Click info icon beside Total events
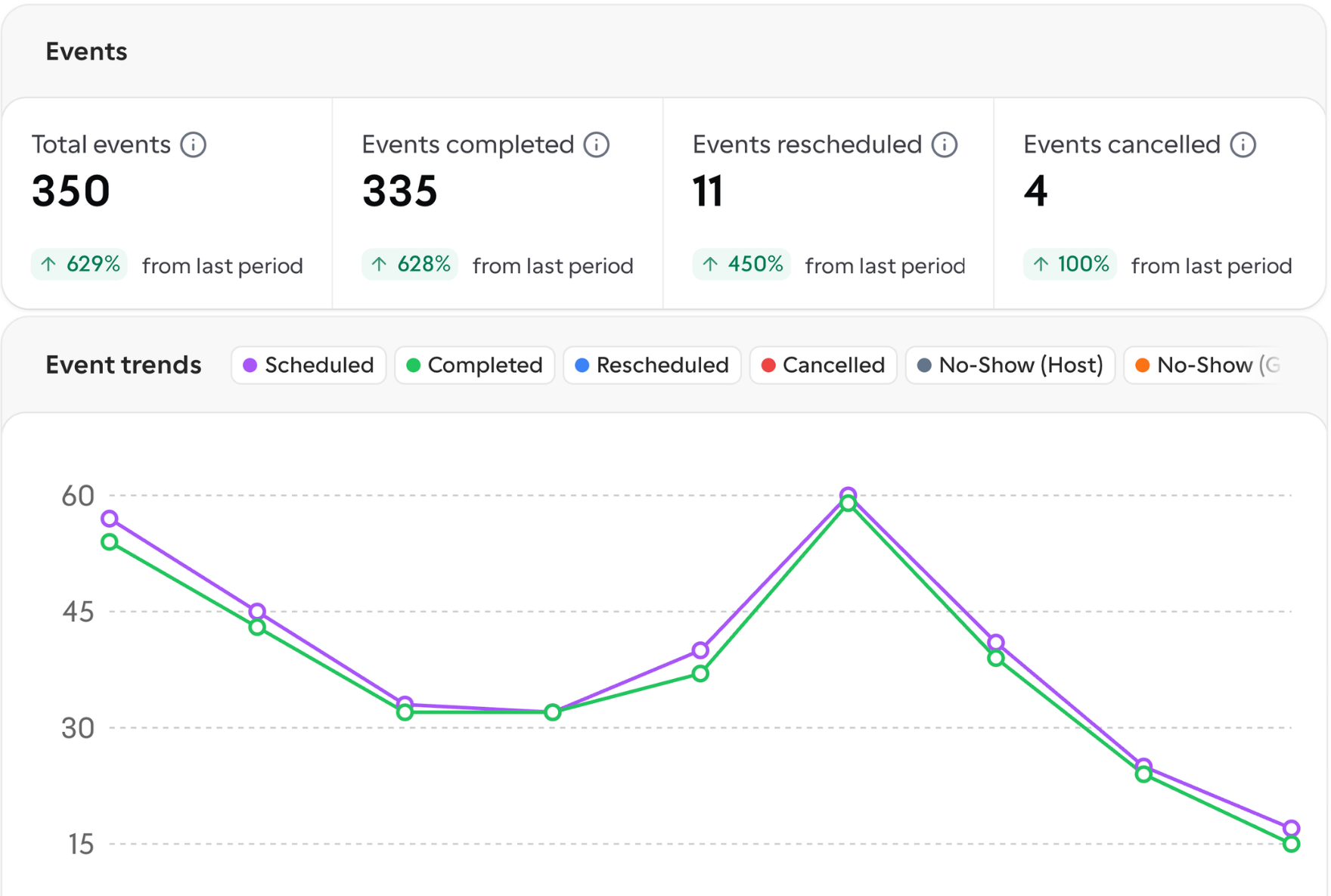Screen dimensions: 1331x896 click(x=194, y=144)
